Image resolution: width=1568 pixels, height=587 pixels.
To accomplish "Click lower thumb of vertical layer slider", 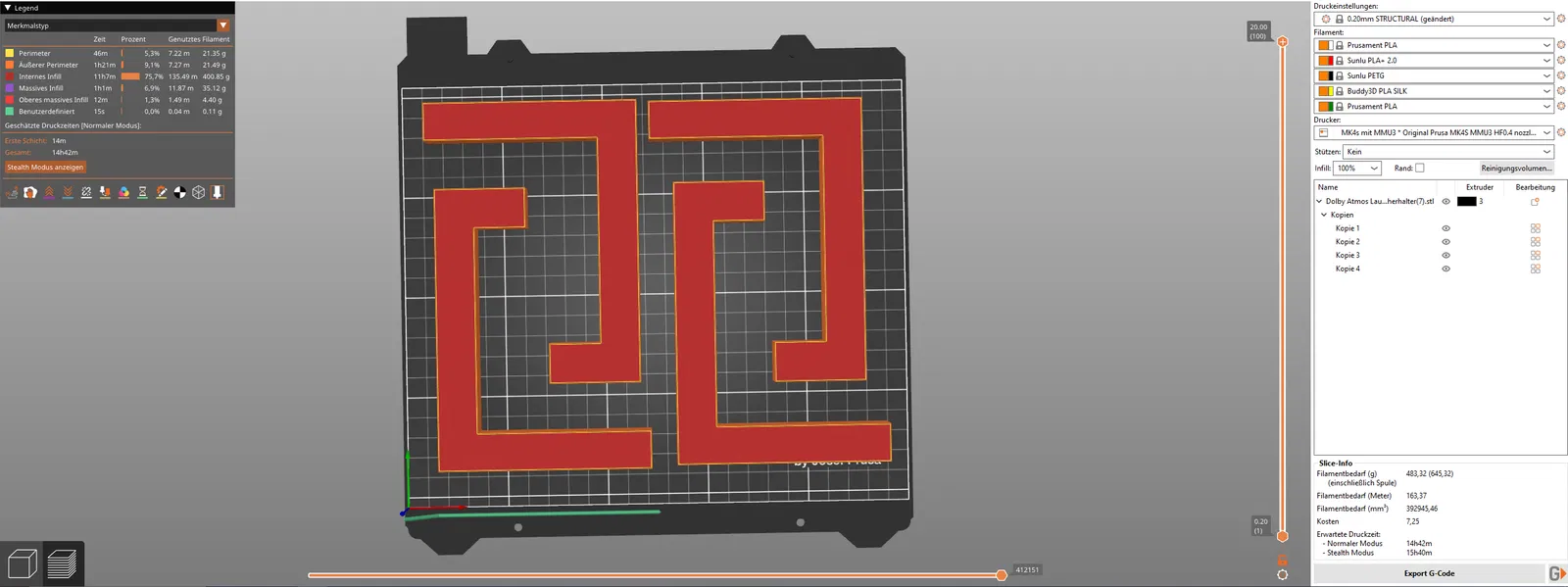I will click(1282, 536).
